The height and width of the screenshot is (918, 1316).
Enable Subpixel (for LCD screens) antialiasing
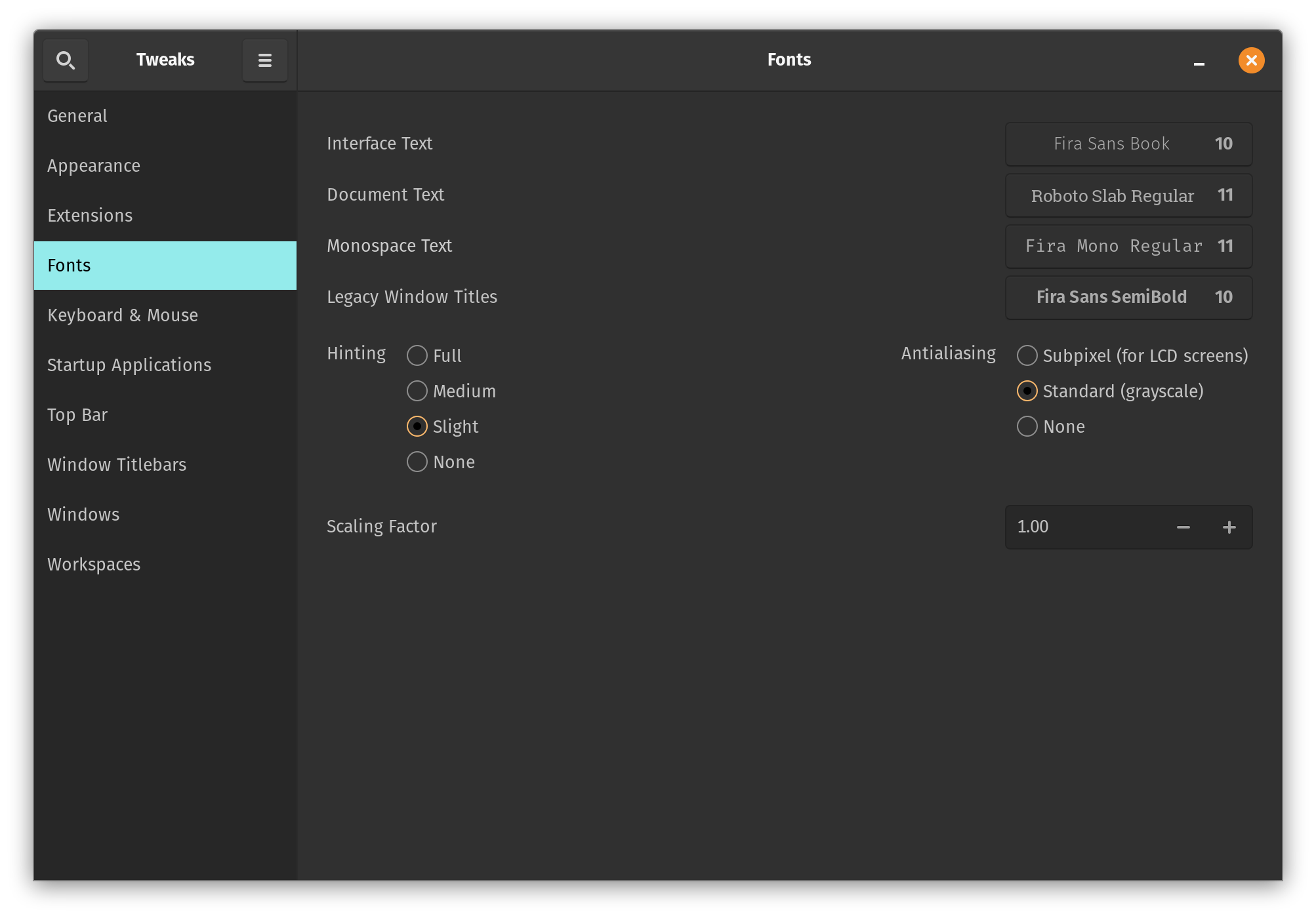(x=1132, y=355)
